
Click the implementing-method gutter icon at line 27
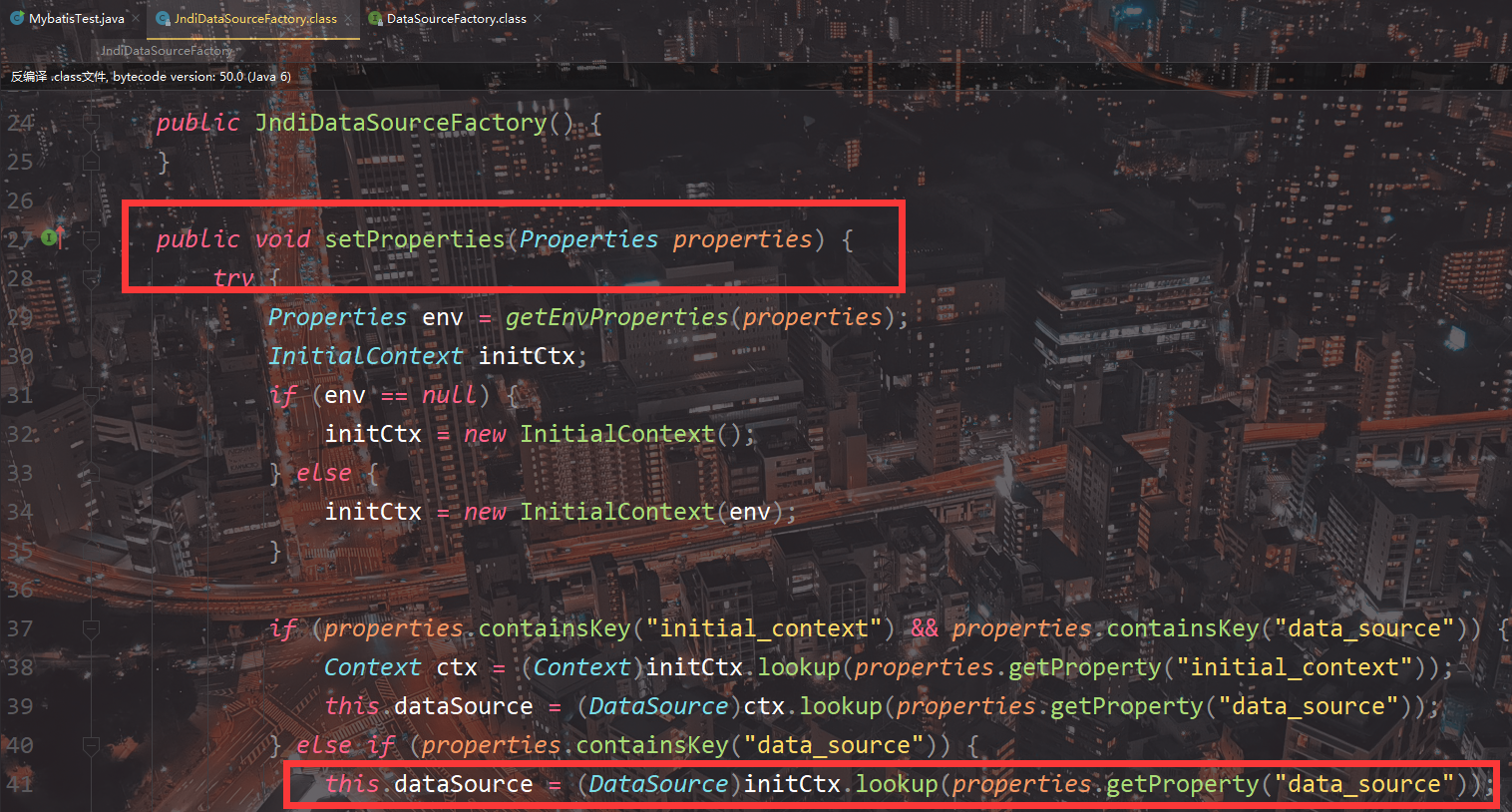click(x=49, y=238)
